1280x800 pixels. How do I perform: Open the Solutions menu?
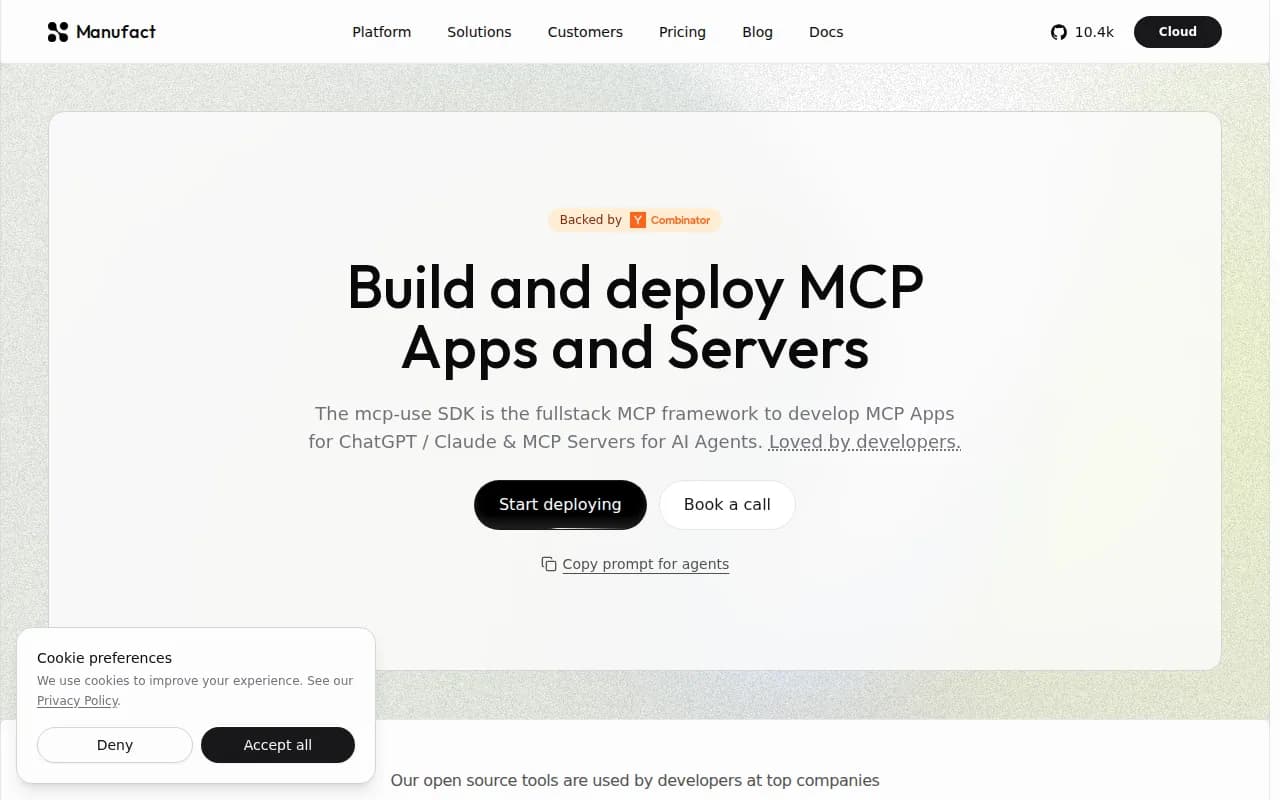(479, 32)
